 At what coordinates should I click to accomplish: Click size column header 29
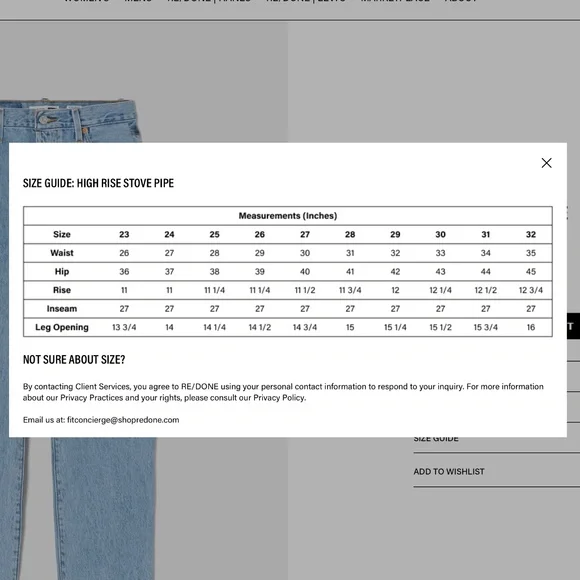[395, 234]
